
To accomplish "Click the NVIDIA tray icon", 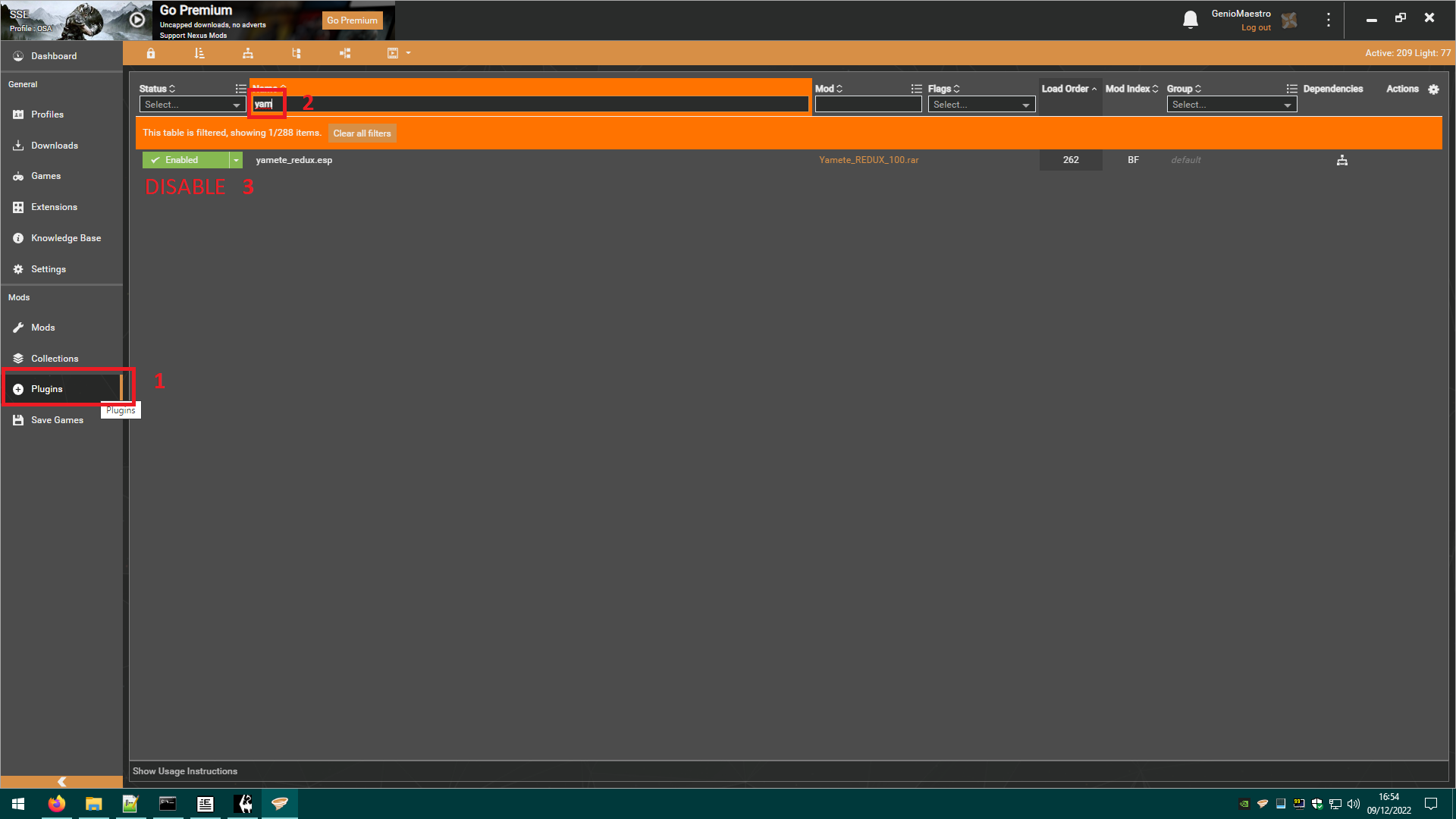I will click(1244, 804).
